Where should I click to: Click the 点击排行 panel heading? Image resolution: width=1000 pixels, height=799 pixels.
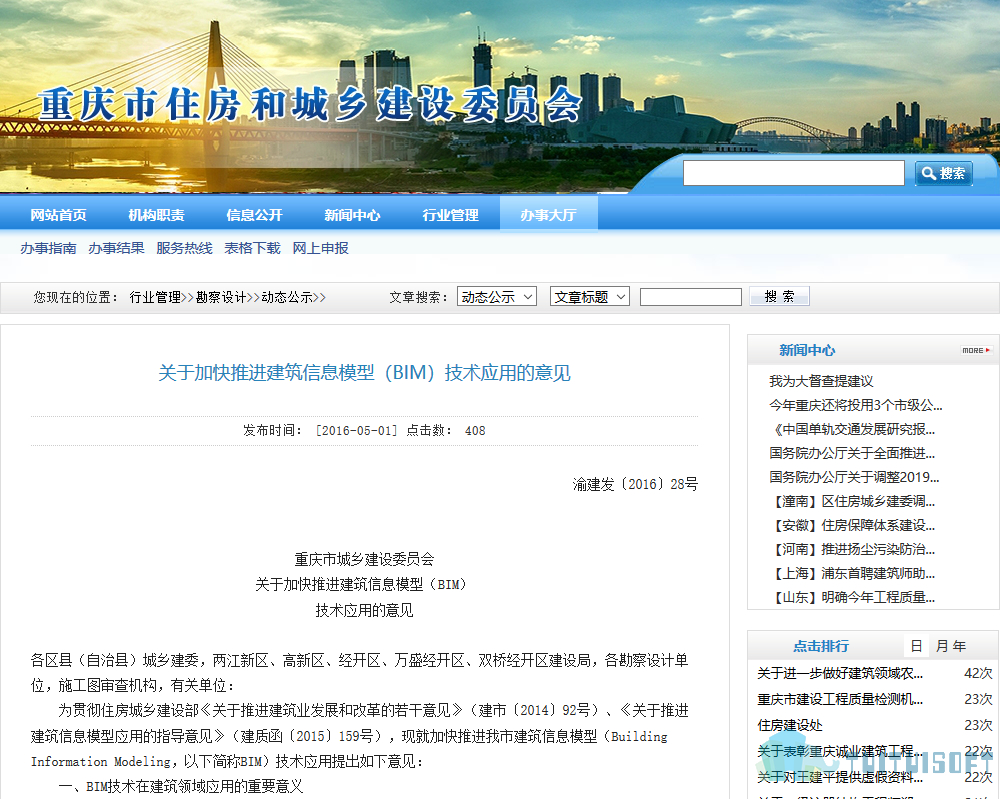821,646
